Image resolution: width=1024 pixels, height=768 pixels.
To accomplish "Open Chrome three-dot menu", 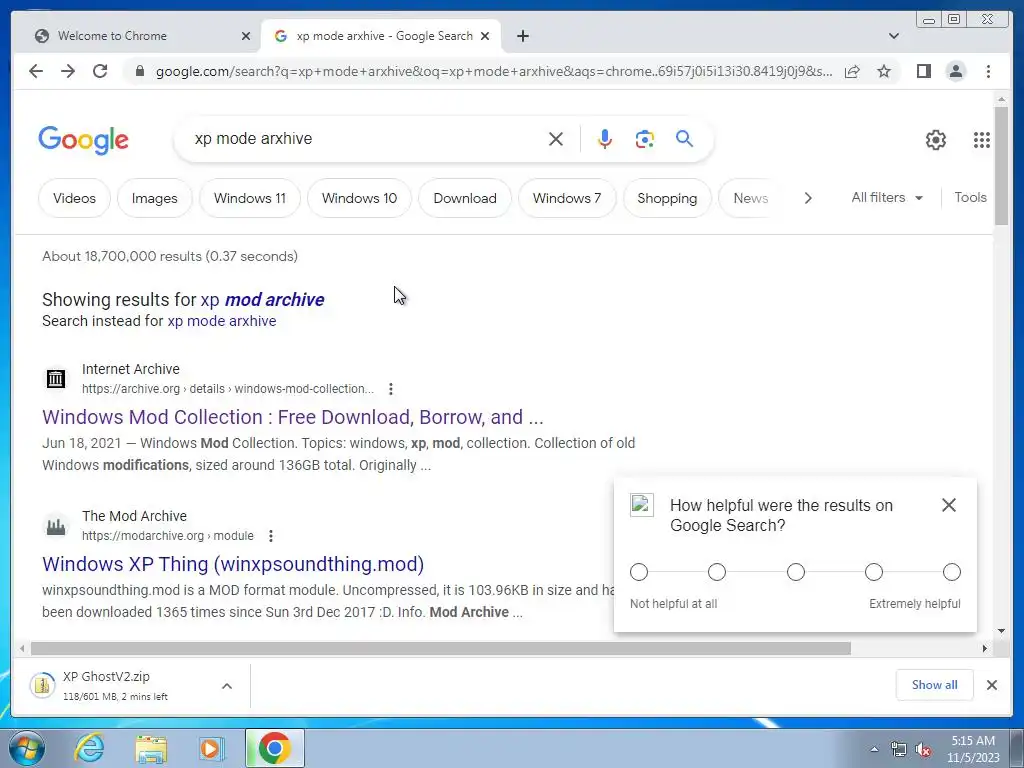I will [x=988, y=71].
